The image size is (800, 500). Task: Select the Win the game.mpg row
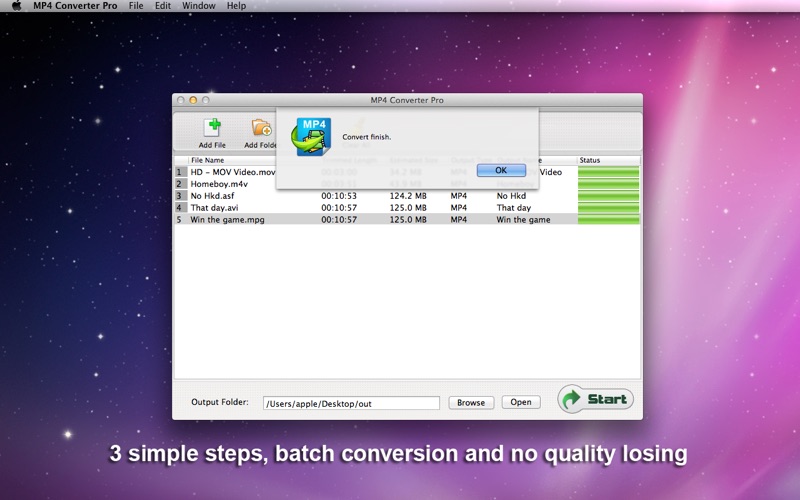click(x=227, y=220)
